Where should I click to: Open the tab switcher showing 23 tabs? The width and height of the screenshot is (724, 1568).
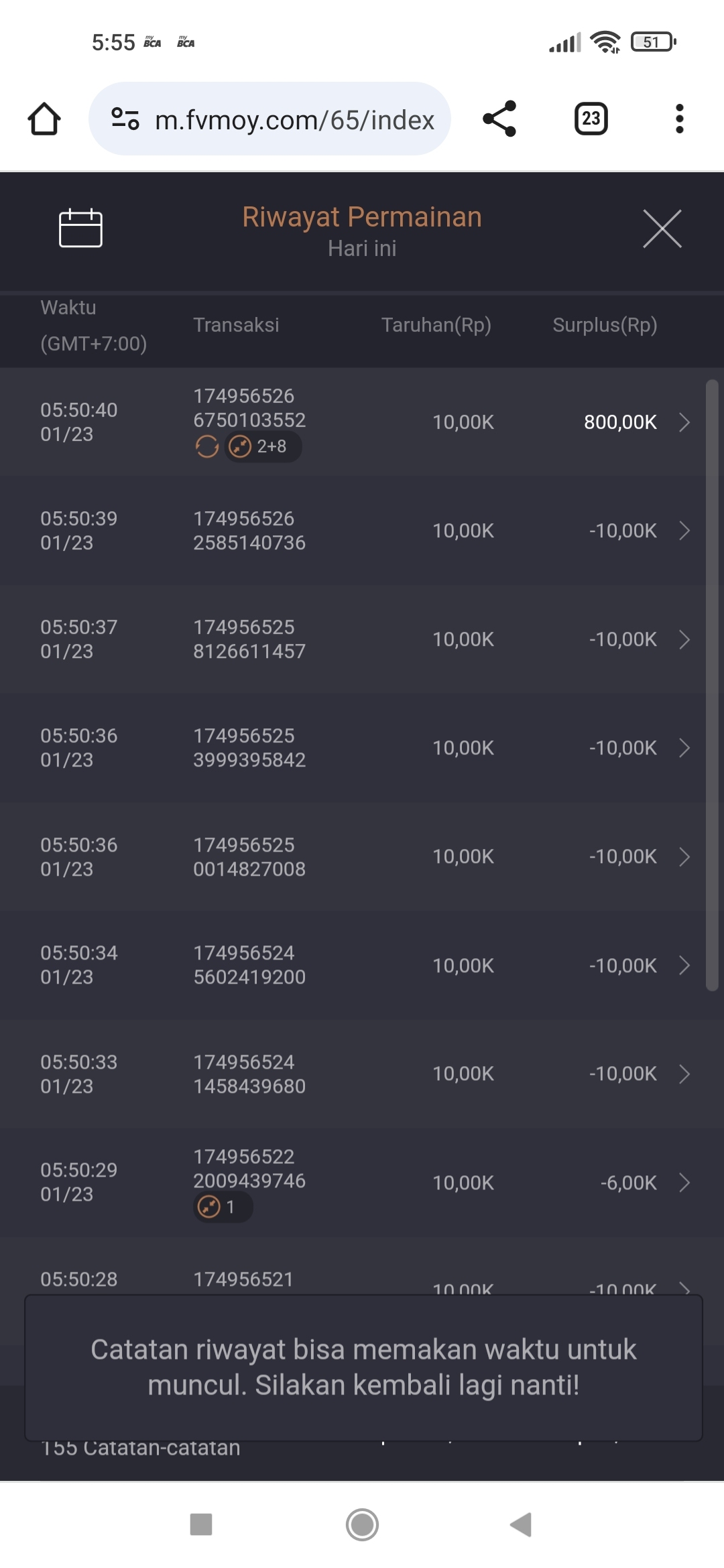tap(591, 119)
